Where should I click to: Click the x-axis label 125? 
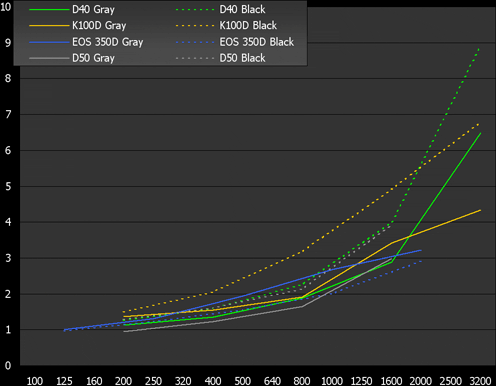[x=64, y=381]
